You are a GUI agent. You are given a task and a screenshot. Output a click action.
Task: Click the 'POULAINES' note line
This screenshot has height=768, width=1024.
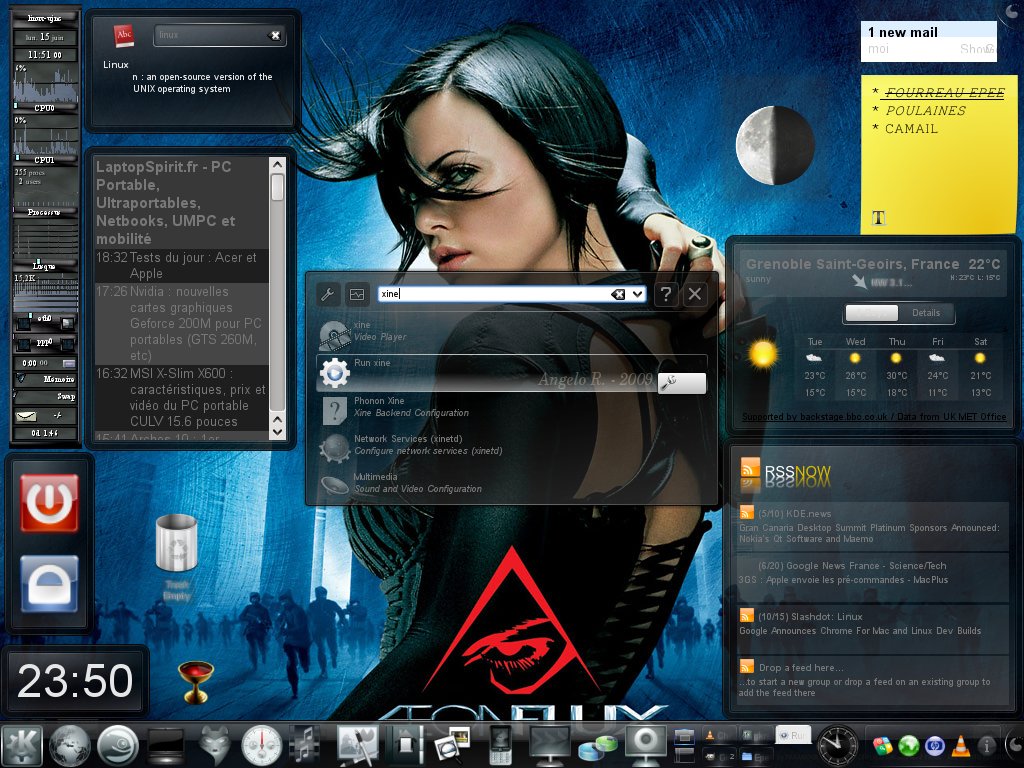[x=925, y=110]
